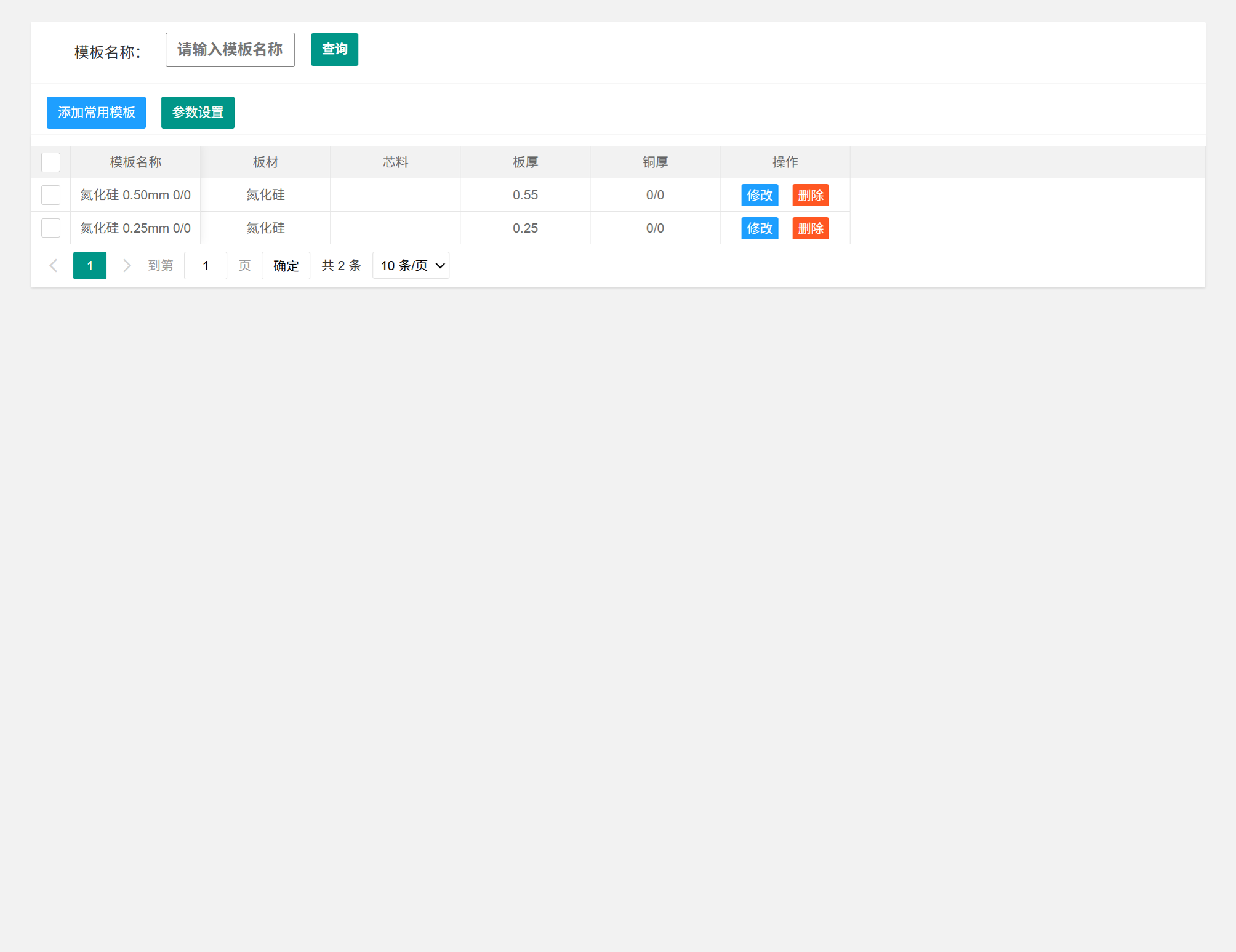This screenshot has height=952, width=1236.
Task: Click the 确定 page jump button
Action: click(286, 265)
